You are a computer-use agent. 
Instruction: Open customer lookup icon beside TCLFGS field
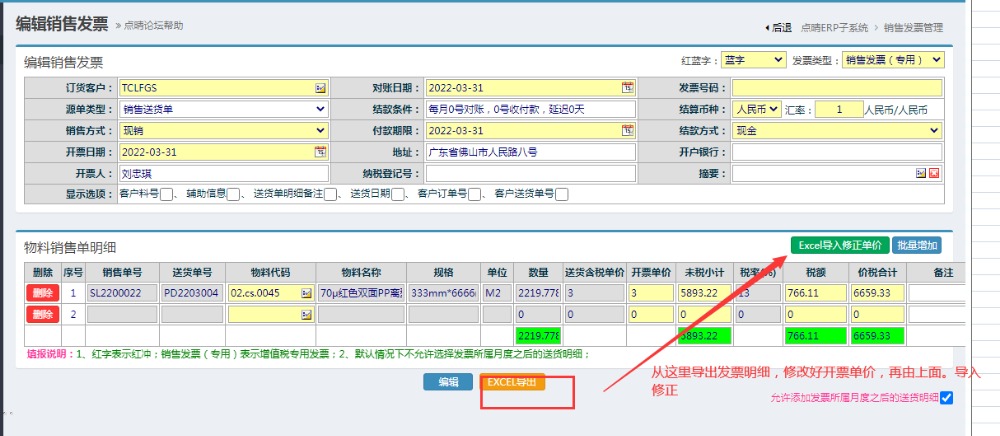point(321,88)
